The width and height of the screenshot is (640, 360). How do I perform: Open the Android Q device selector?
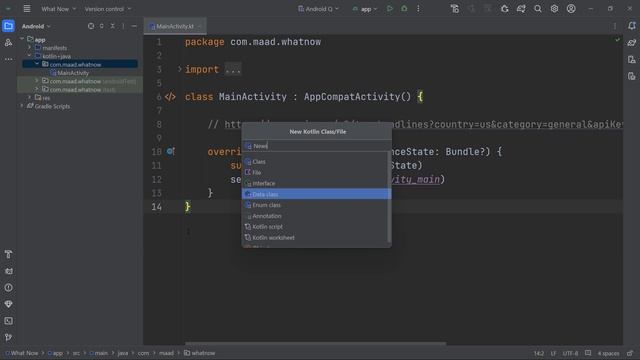pyautogui.click(x=318, y=9)
